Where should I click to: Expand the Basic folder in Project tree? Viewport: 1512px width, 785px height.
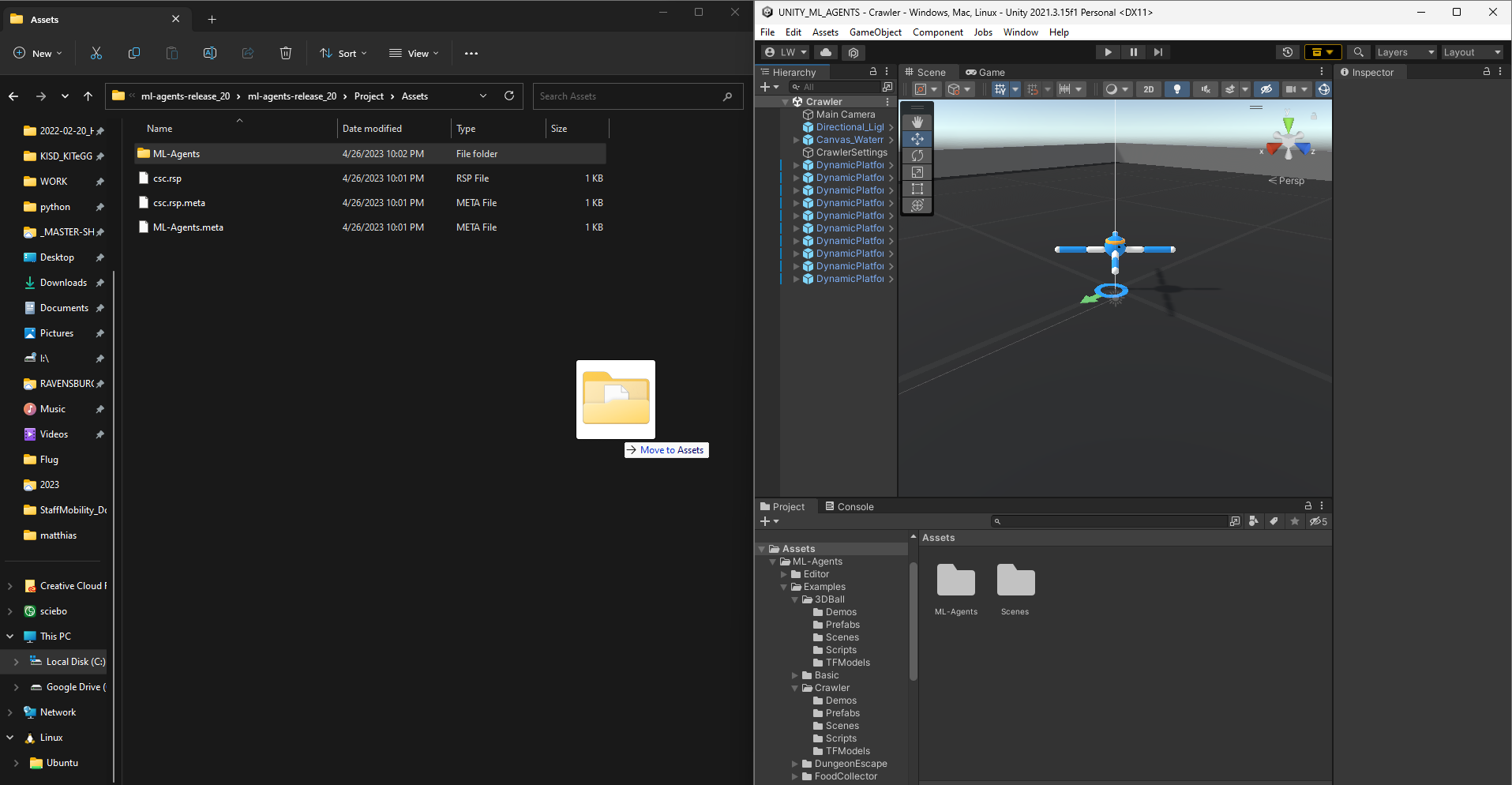[x=795, y=675]
